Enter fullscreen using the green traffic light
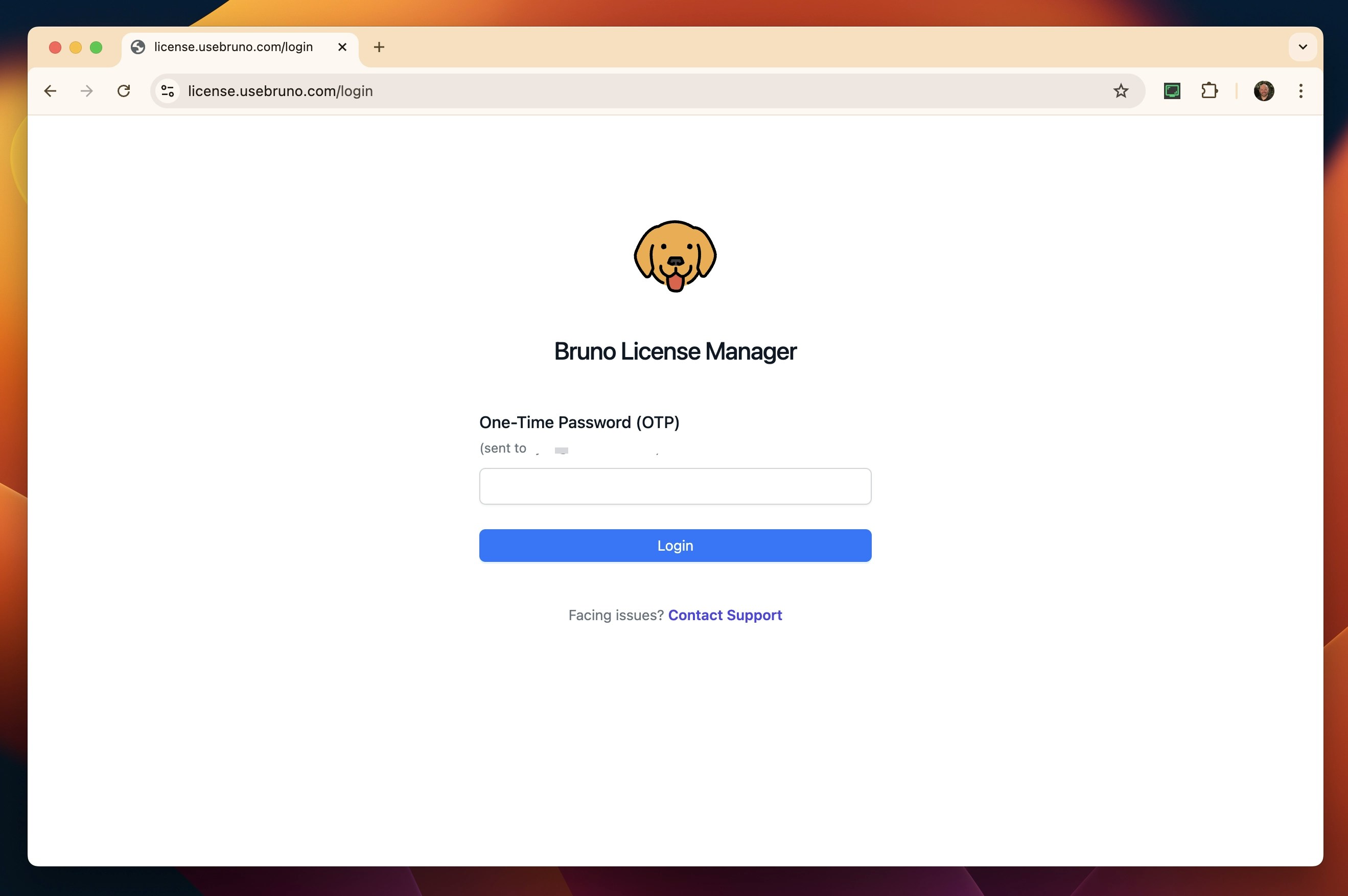Viewport: 1348px width, 896px height. point(96,47)
